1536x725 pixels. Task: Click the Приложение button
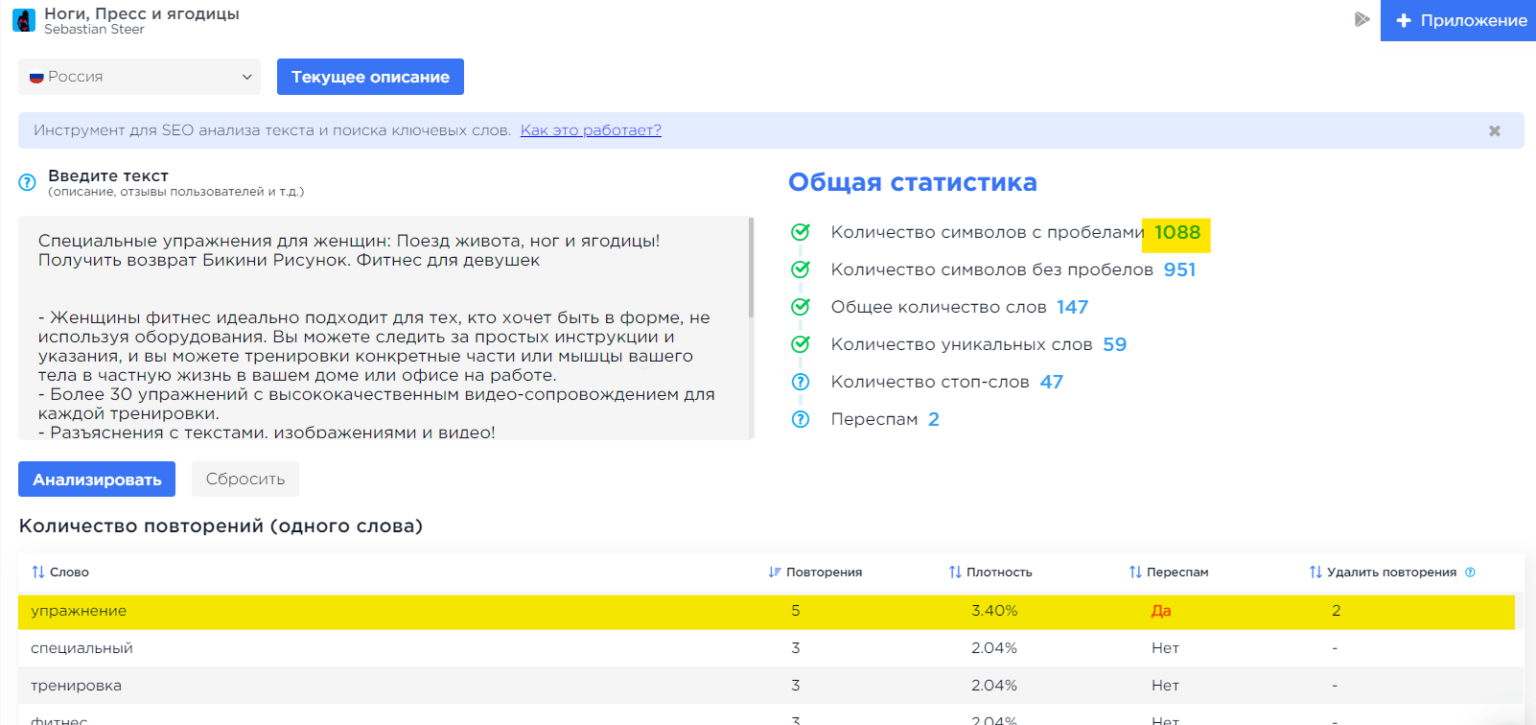[1458, 20]
